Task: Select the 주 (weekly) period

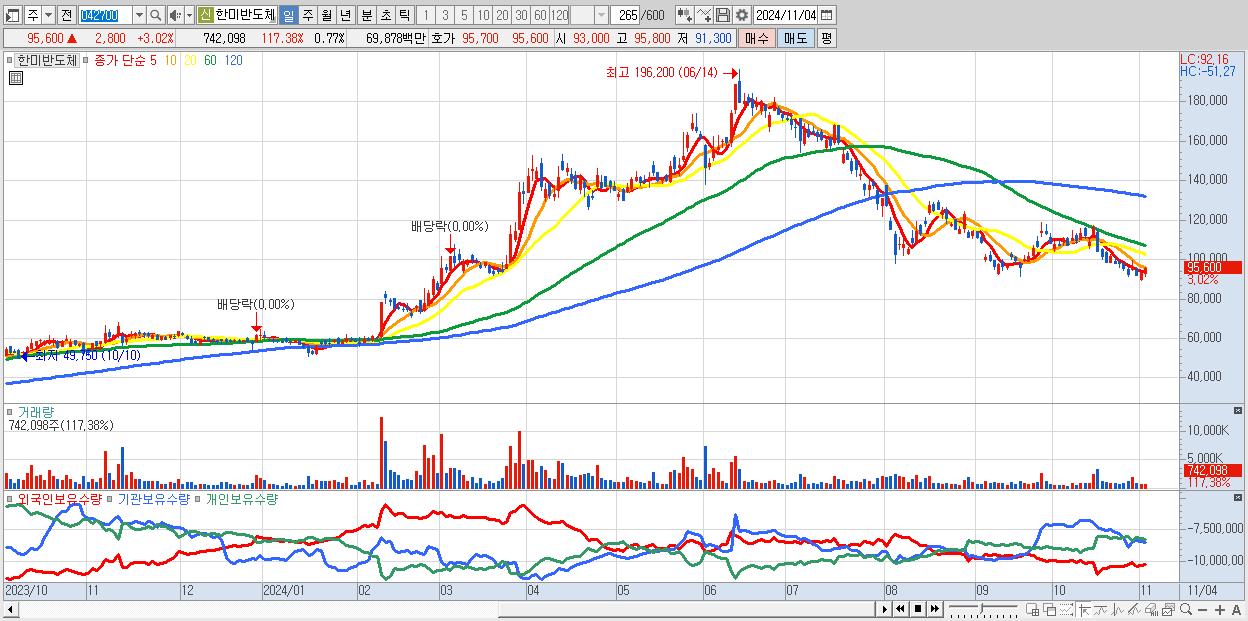Action: tap(308, 15)
